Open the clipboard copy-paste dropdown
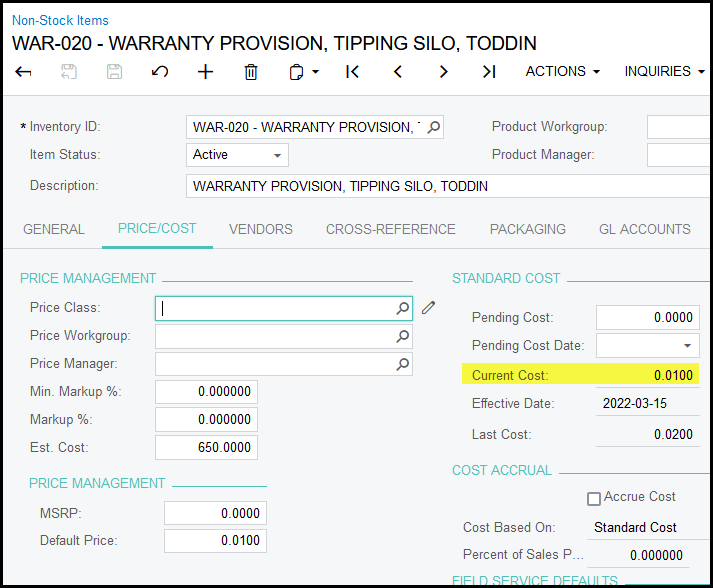This screenshot has width=713, height=588. coord(303,72)
